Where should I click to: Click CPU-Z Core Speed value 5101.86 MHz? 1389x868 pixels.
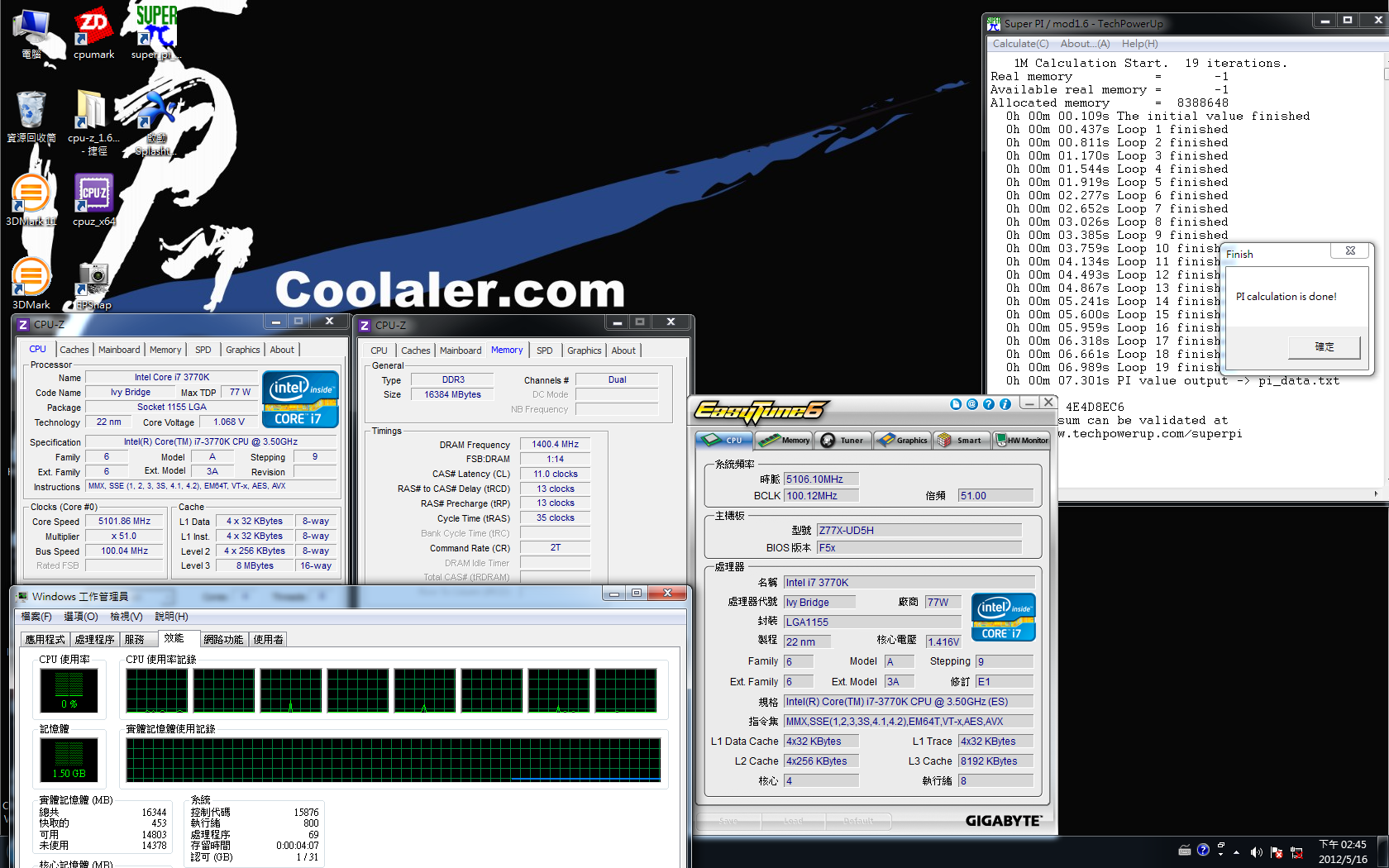[125, 522]
